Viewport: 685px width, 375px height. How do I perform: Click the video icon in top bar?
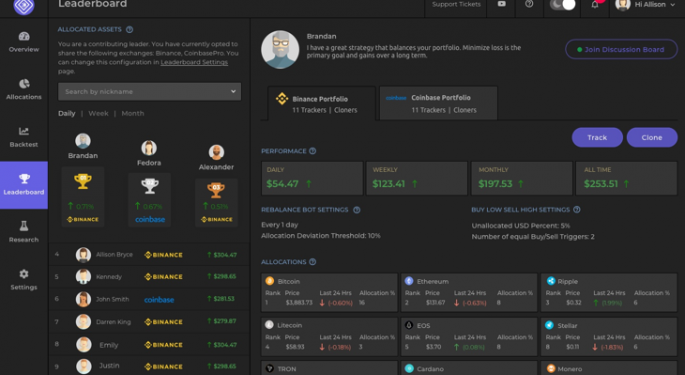(x=502, y=4)
